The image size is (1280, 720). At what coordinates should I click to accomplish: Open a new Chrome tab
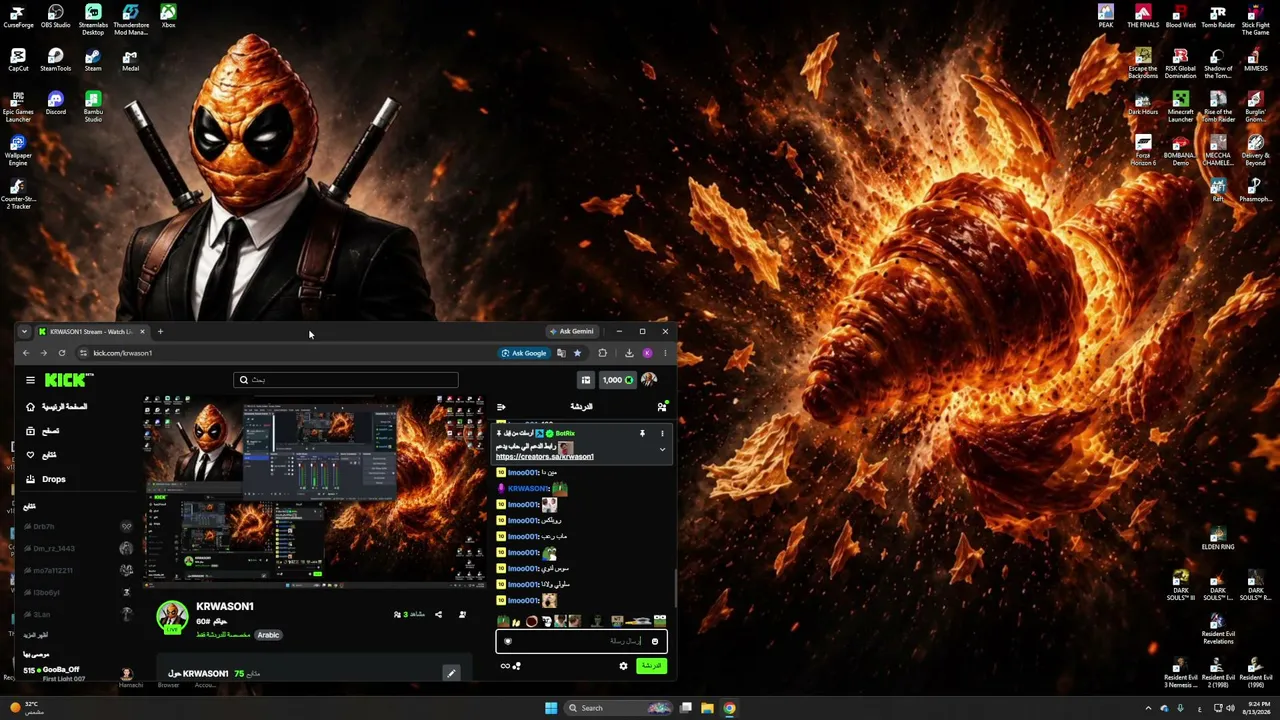pyautogui.click(x=160, y=332)
